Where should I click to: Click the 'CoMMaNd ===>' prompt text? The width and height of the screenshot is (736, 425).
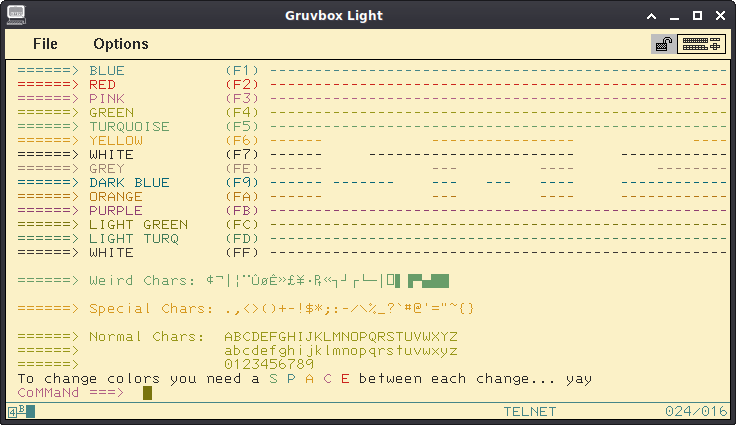coord(71,393)
